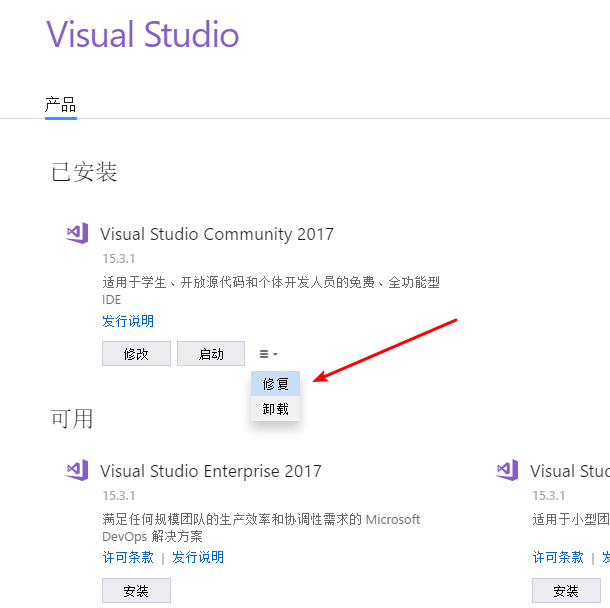Click the partially visible third product's Visual Studio icon
Image resolution: width=610 pixels, height=608 pixels.
[x=507, y=470]
